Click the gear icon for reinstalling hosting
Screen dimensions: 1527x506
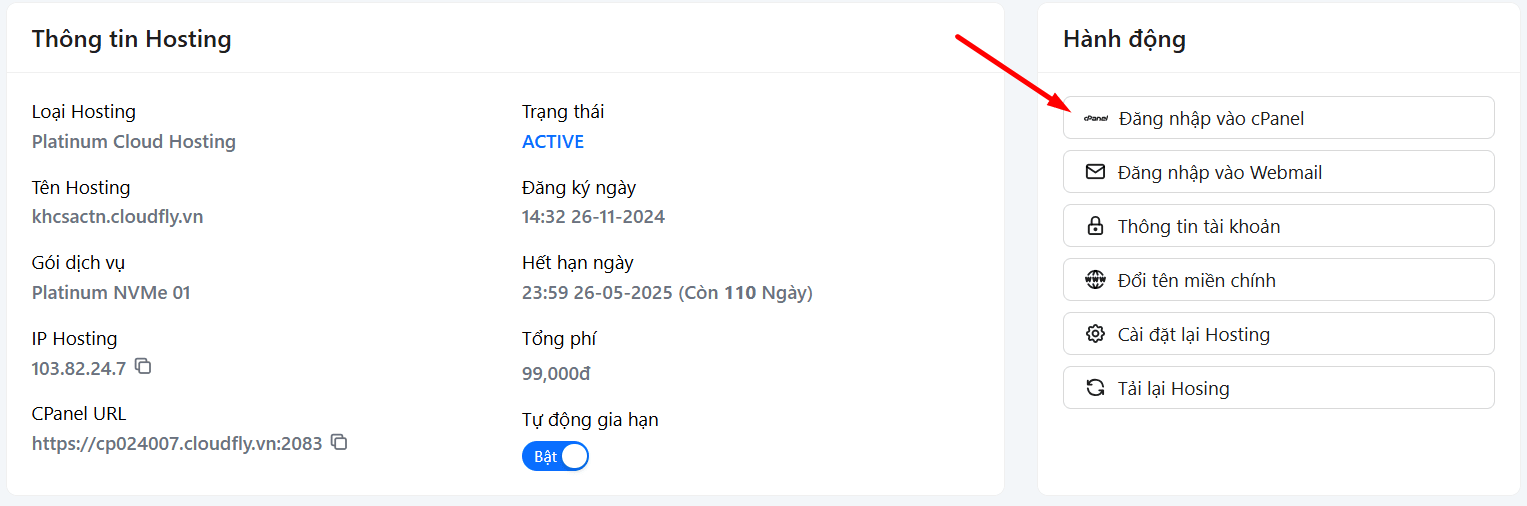tap(1095, 334)
